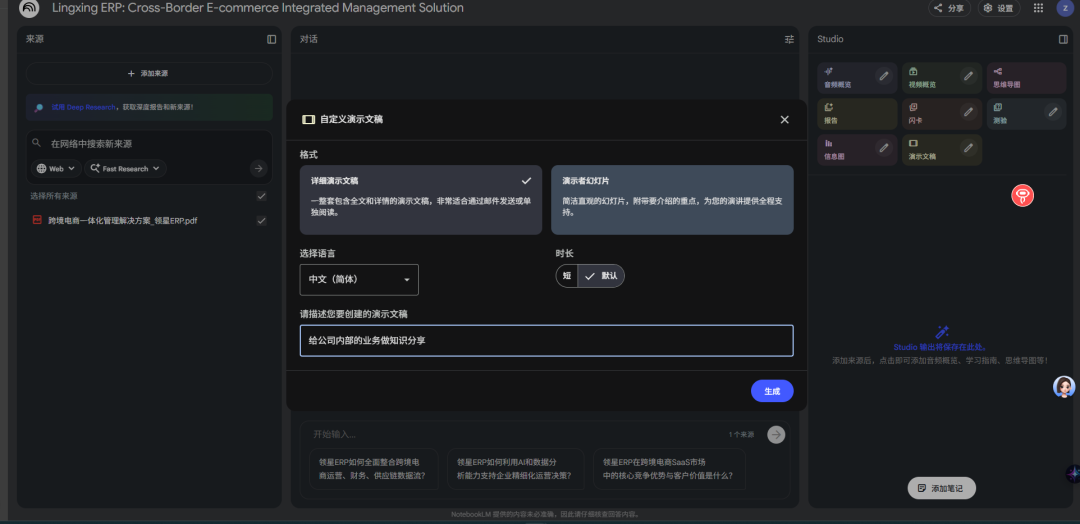Screen dimensions: 1080x524
Task: Open 信息图 infographic tile
Action: [x=857, y=150]
